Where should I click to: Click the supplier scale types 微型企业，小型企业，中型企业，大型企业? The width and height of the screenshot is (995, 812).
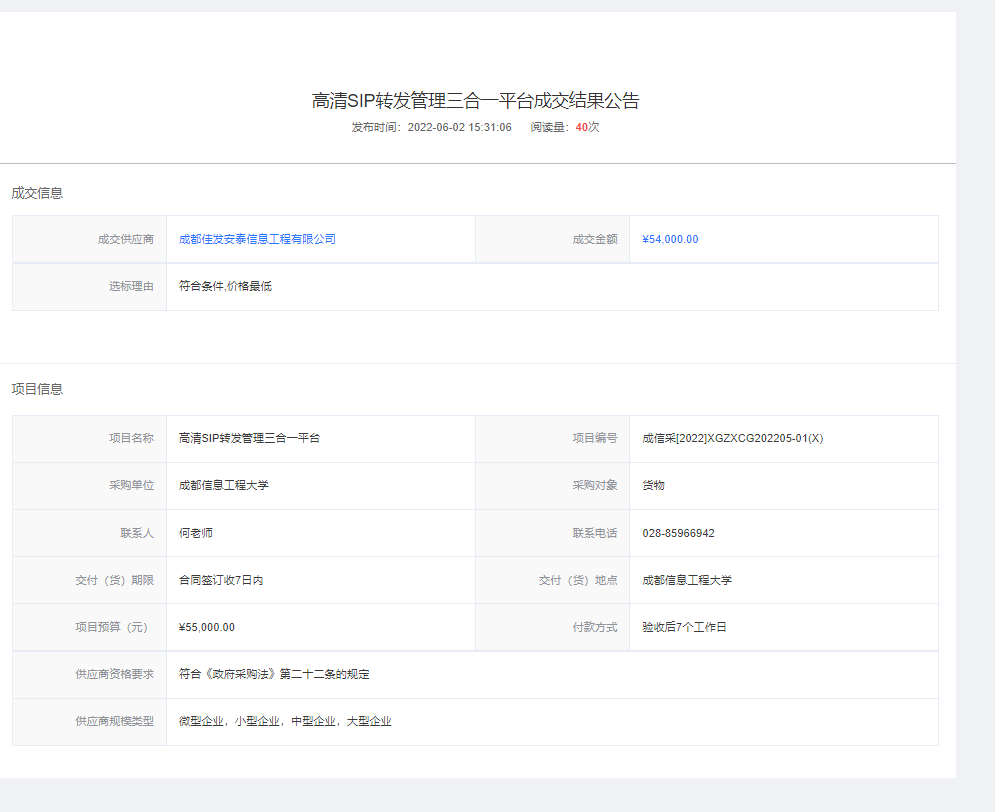pos(285,721)
